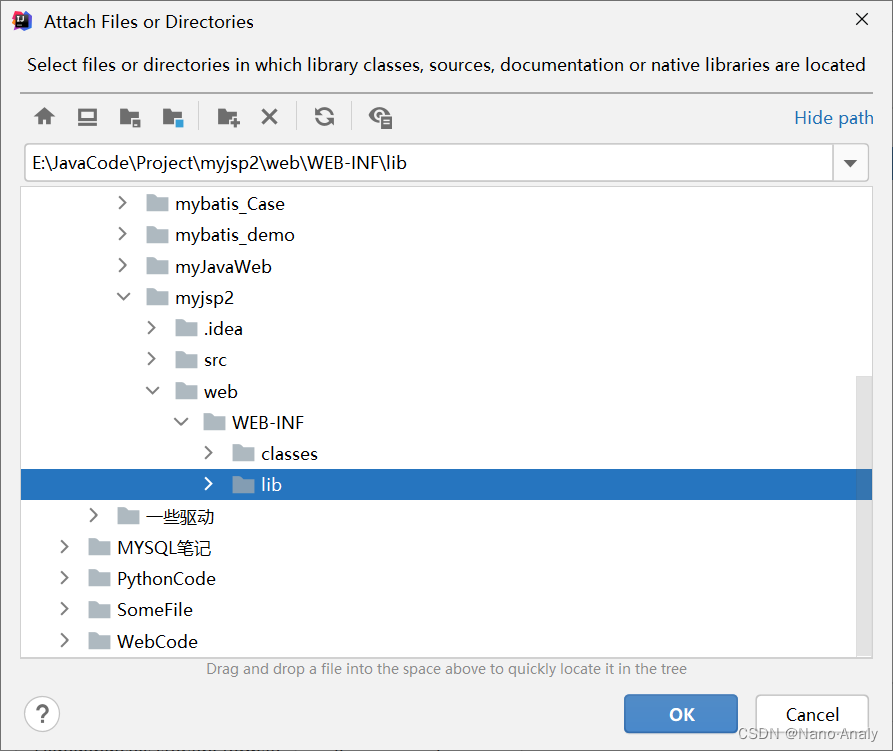Viewport: 893px width, 751px height.
Task: Refresh the file tree
Action: 325,117
